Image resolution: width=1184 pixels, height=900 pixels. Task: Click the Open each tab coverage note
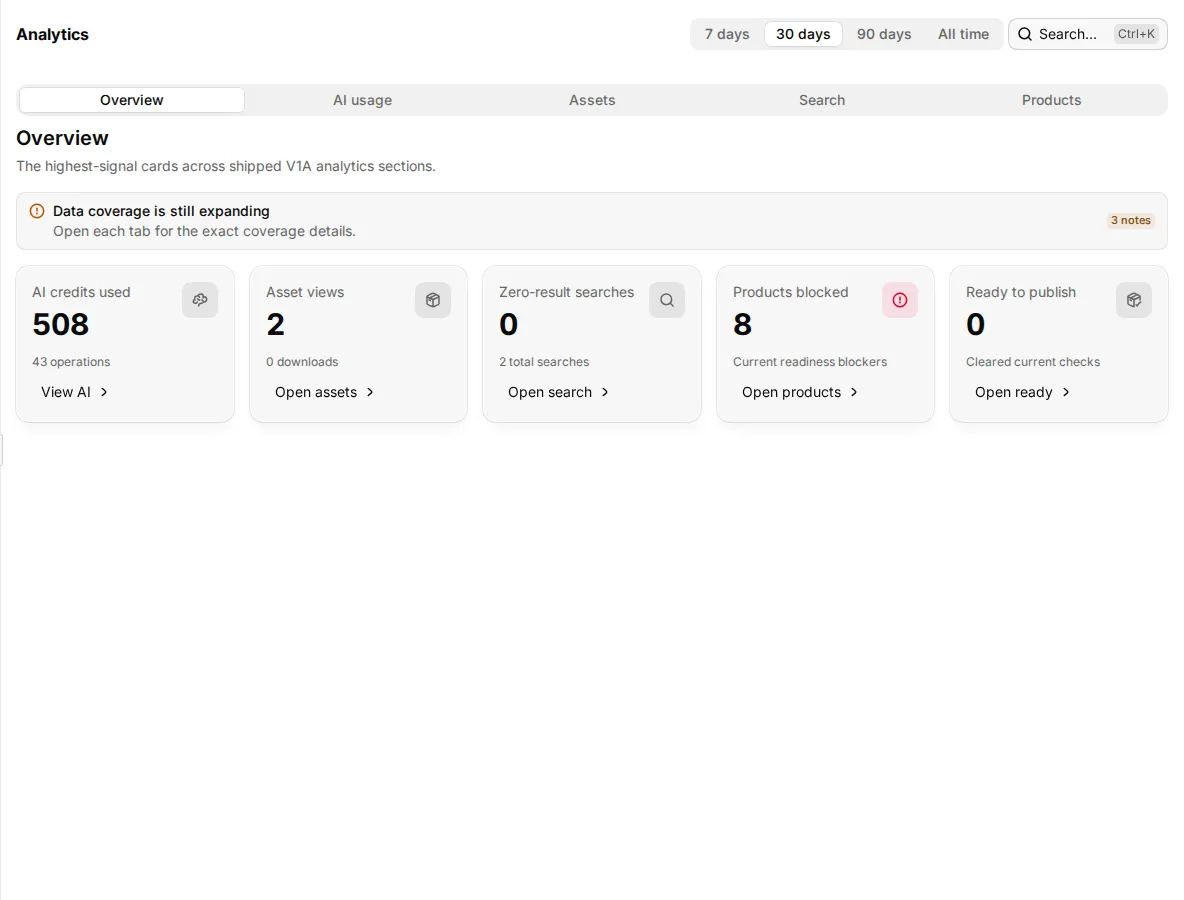pyautogui.click(x=204, y=231)
